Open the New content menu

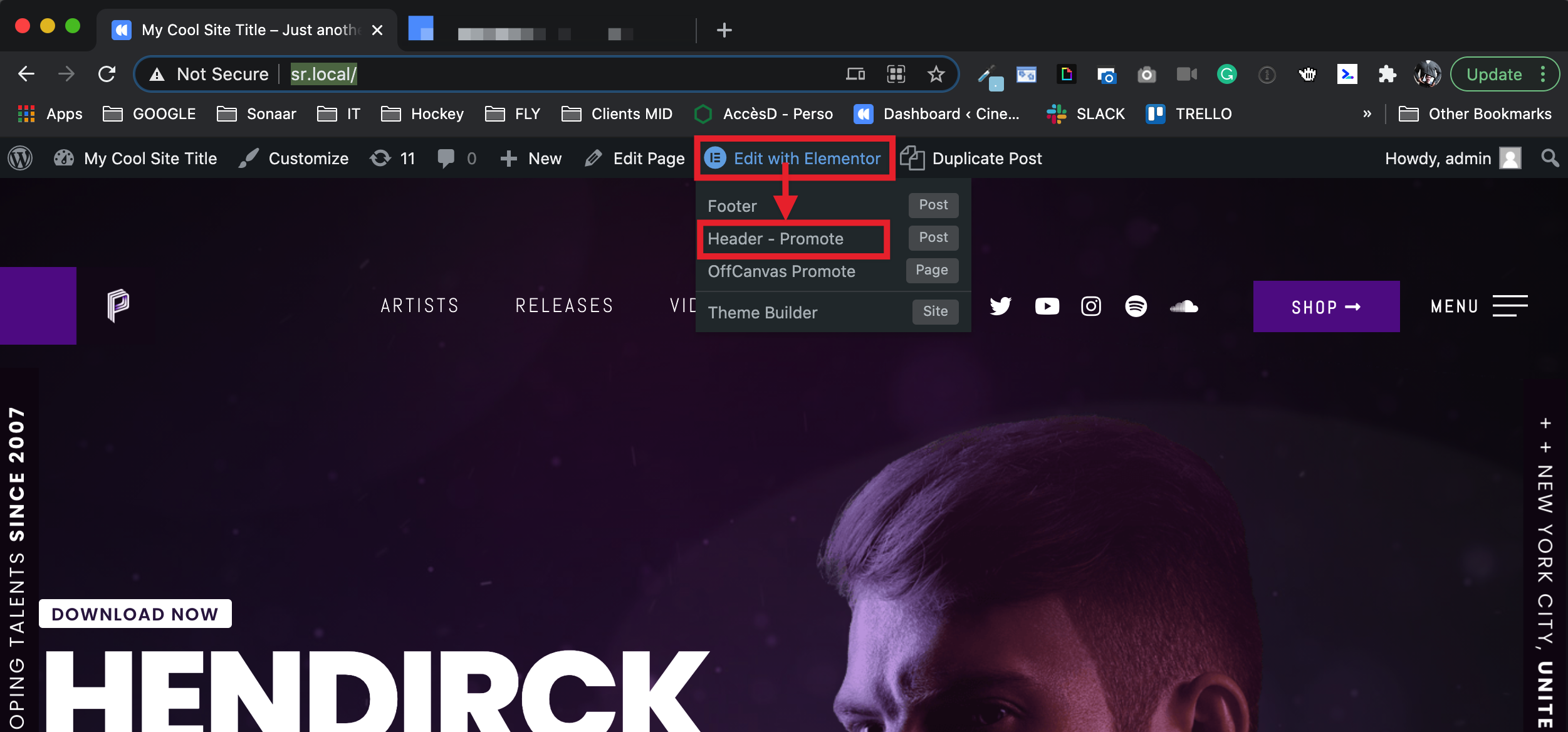(x=531, y=158)
